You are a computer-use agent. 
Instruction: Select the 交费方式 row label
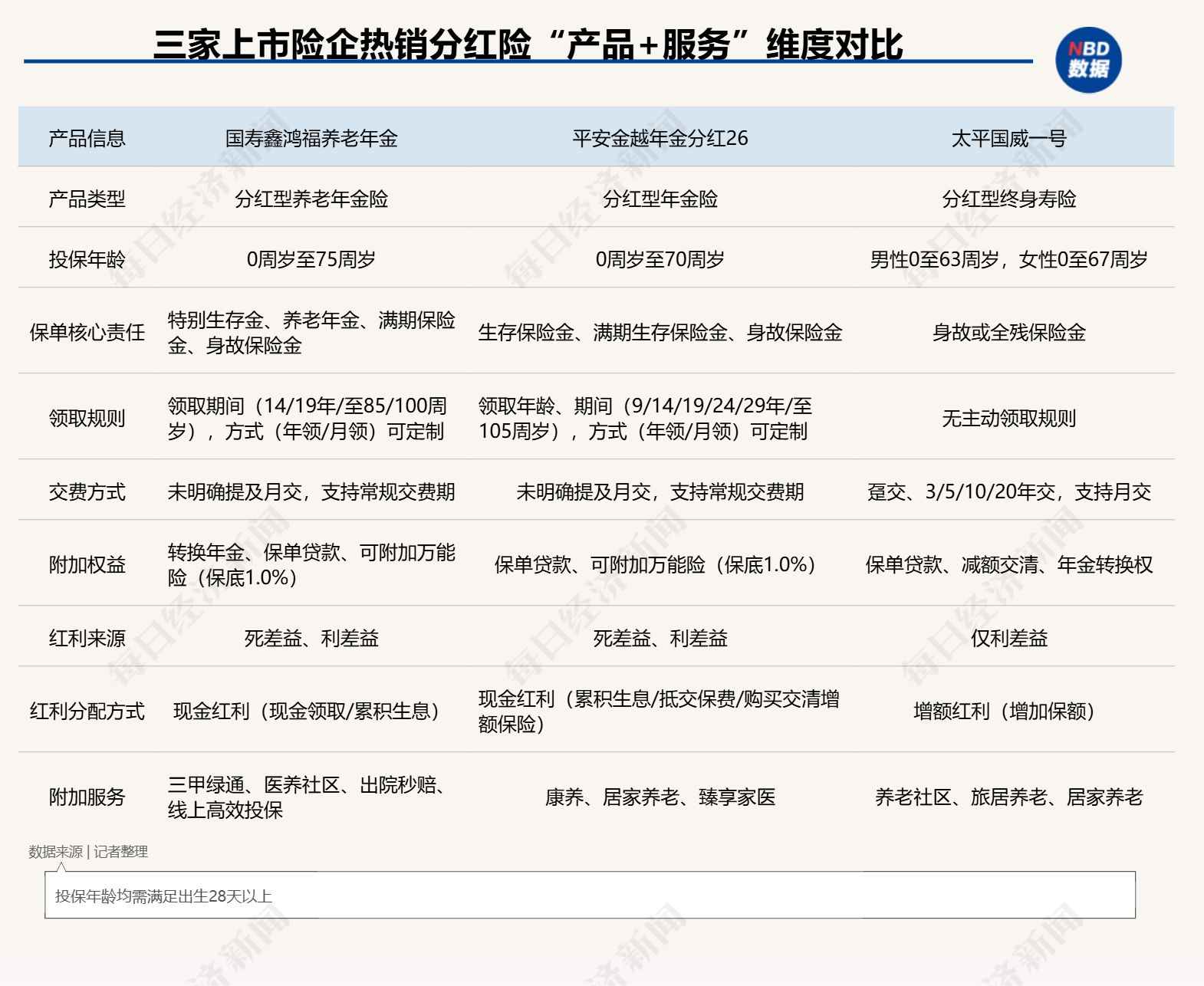click(87, 491)
